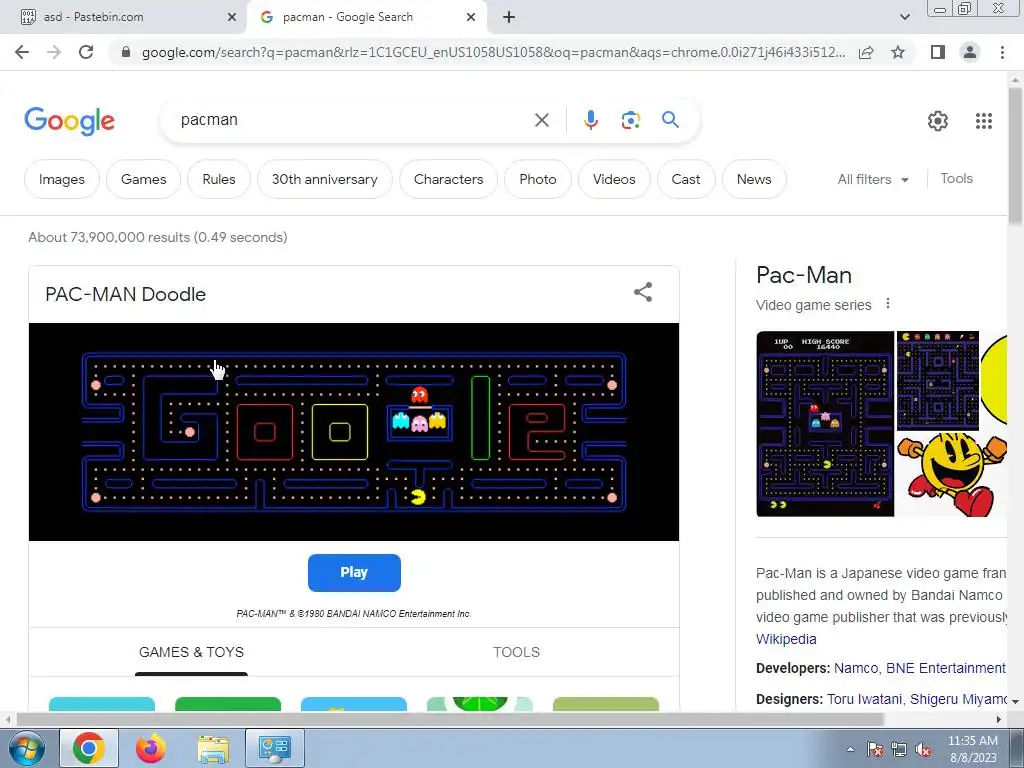Image resolution: width=1024 pixels, height=768 pixels.
Task: Open the Windows Start menu
Action: [x=27, y=748]
